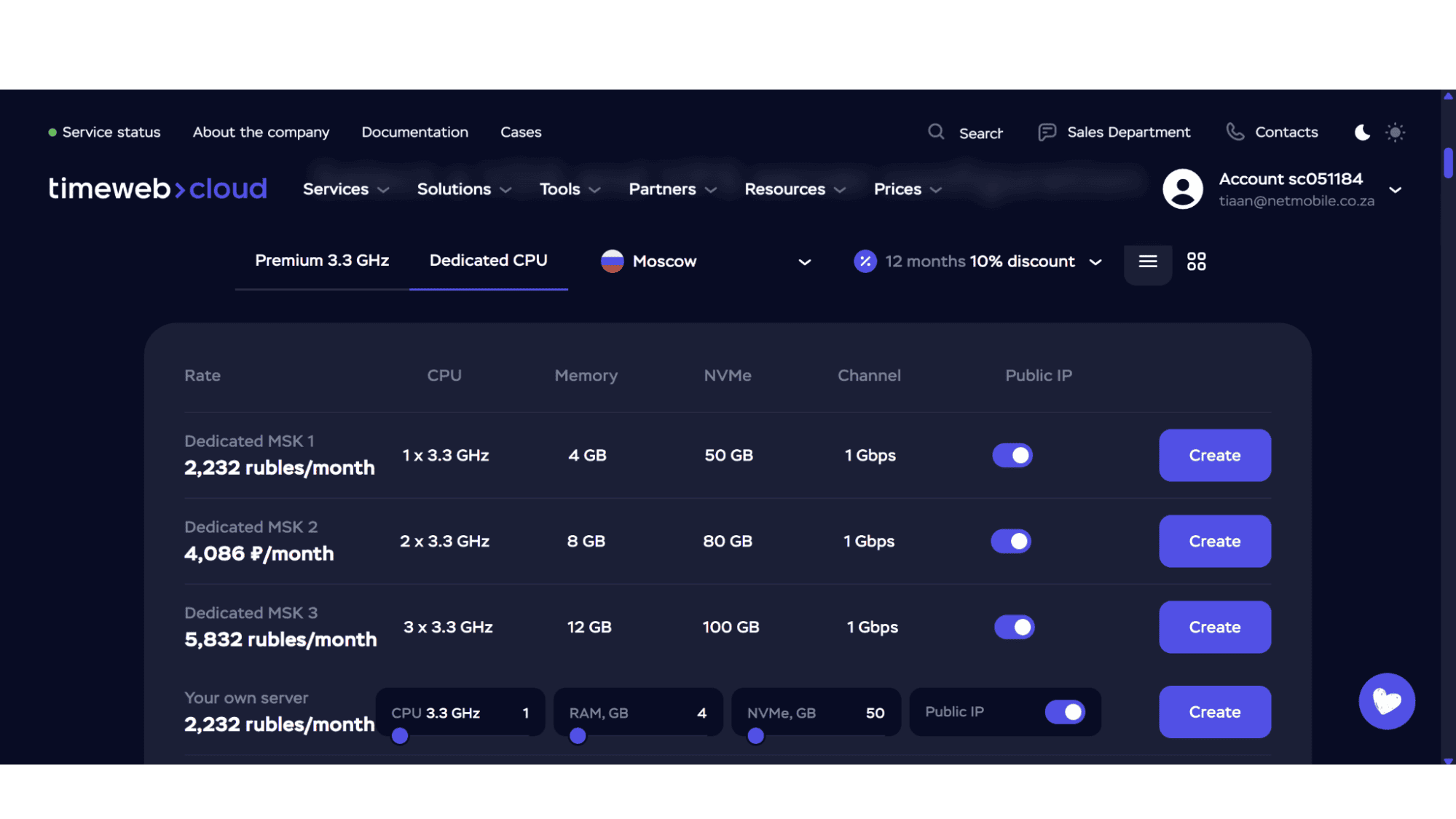Expand the Solutions menu
Viewport: 1456px width, 819px height.
(x=464, y=189)
